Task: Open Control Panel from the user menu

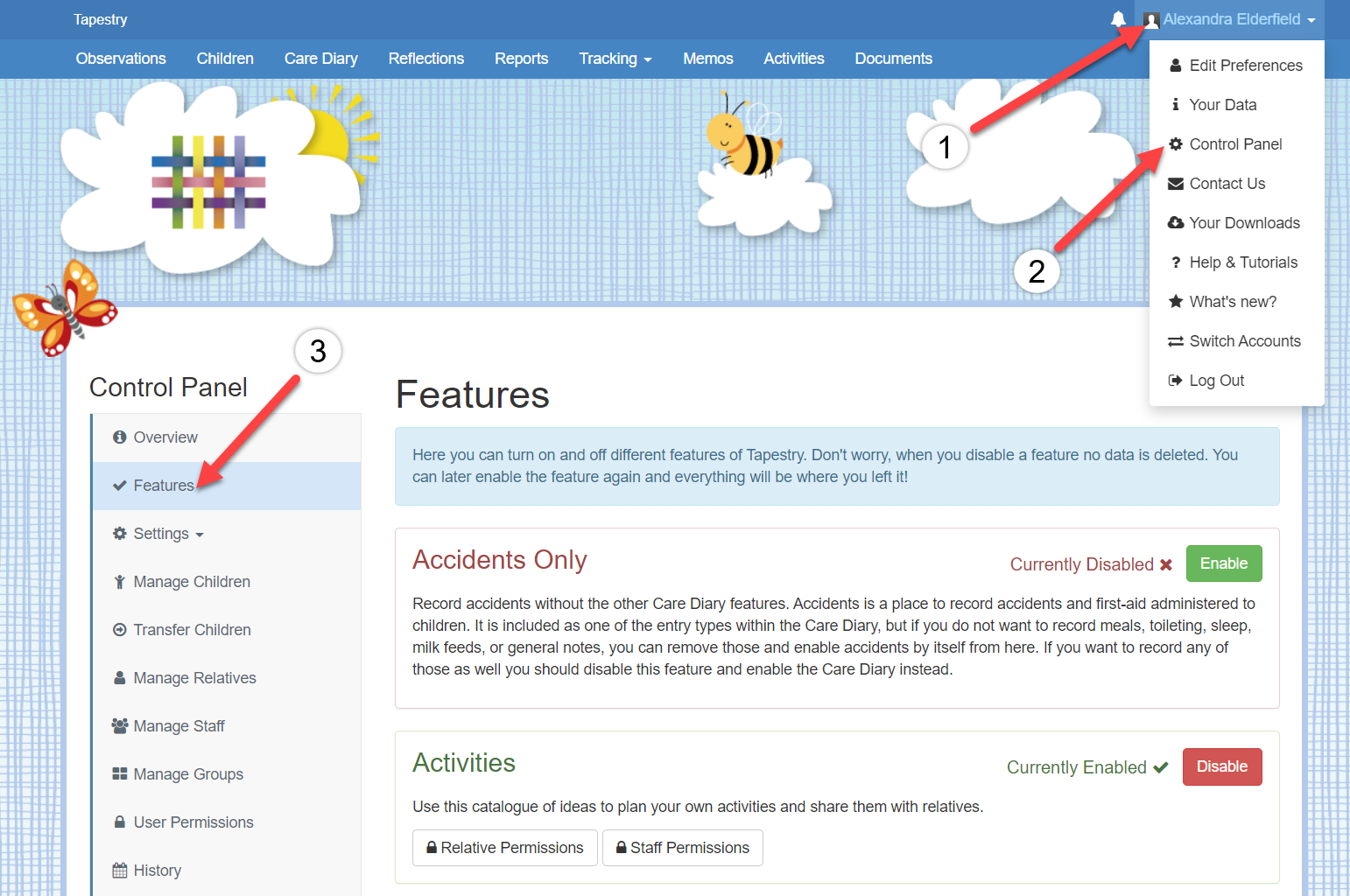Action: pyautogui.click(x=1236, y=144)
